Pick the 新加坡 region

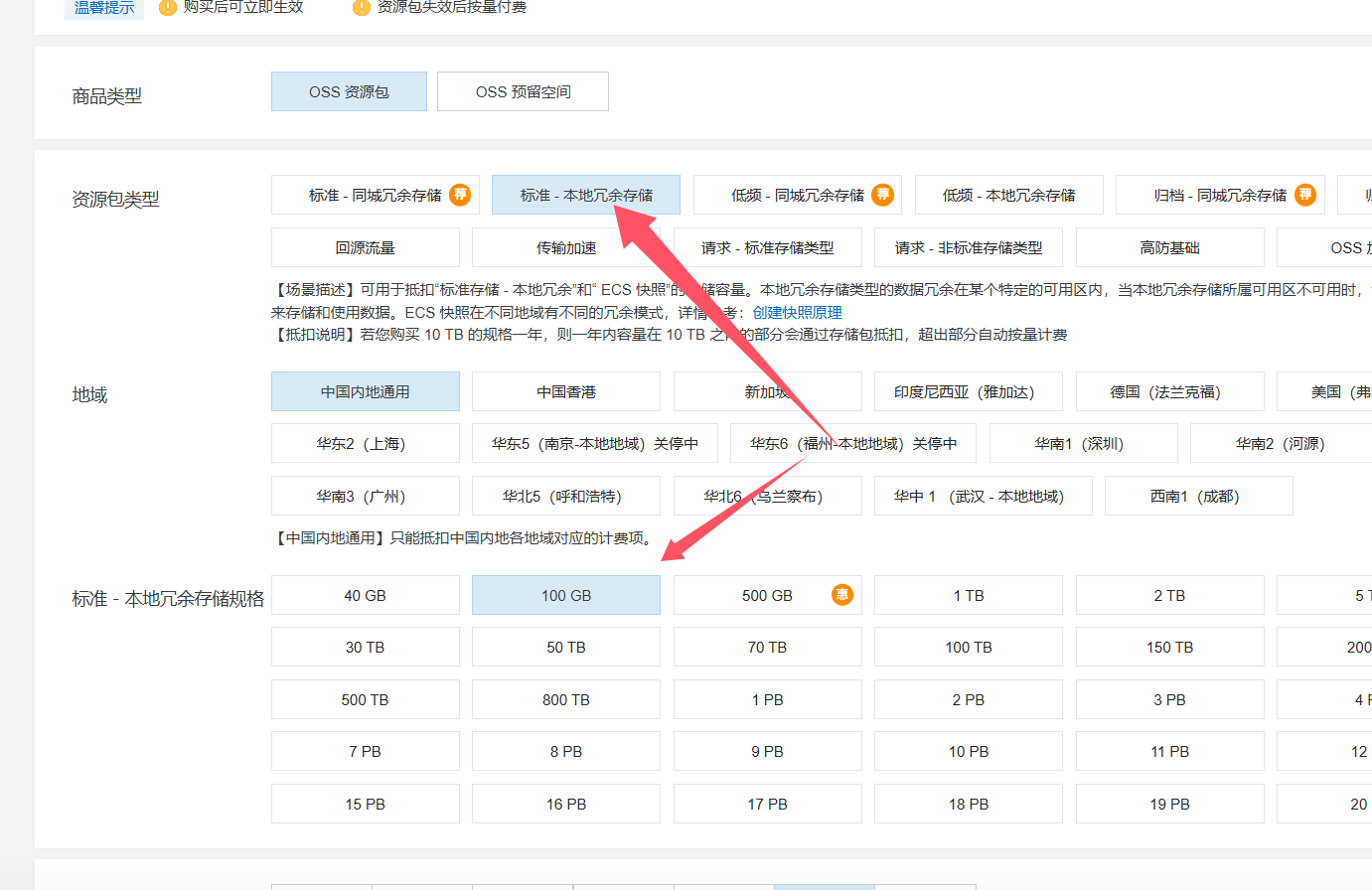point(768,391)
